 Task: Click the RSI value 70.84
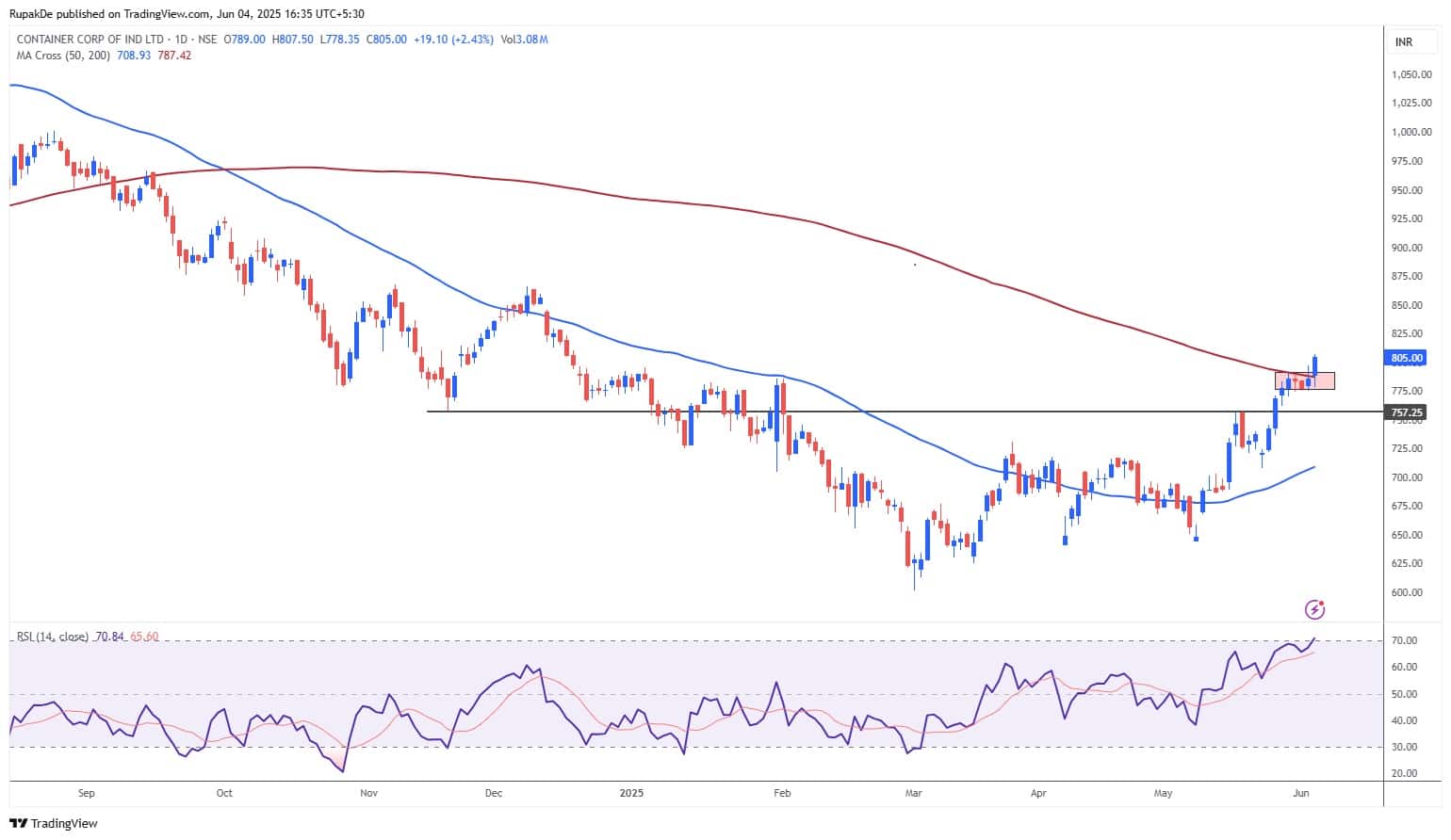pos(109,637)
